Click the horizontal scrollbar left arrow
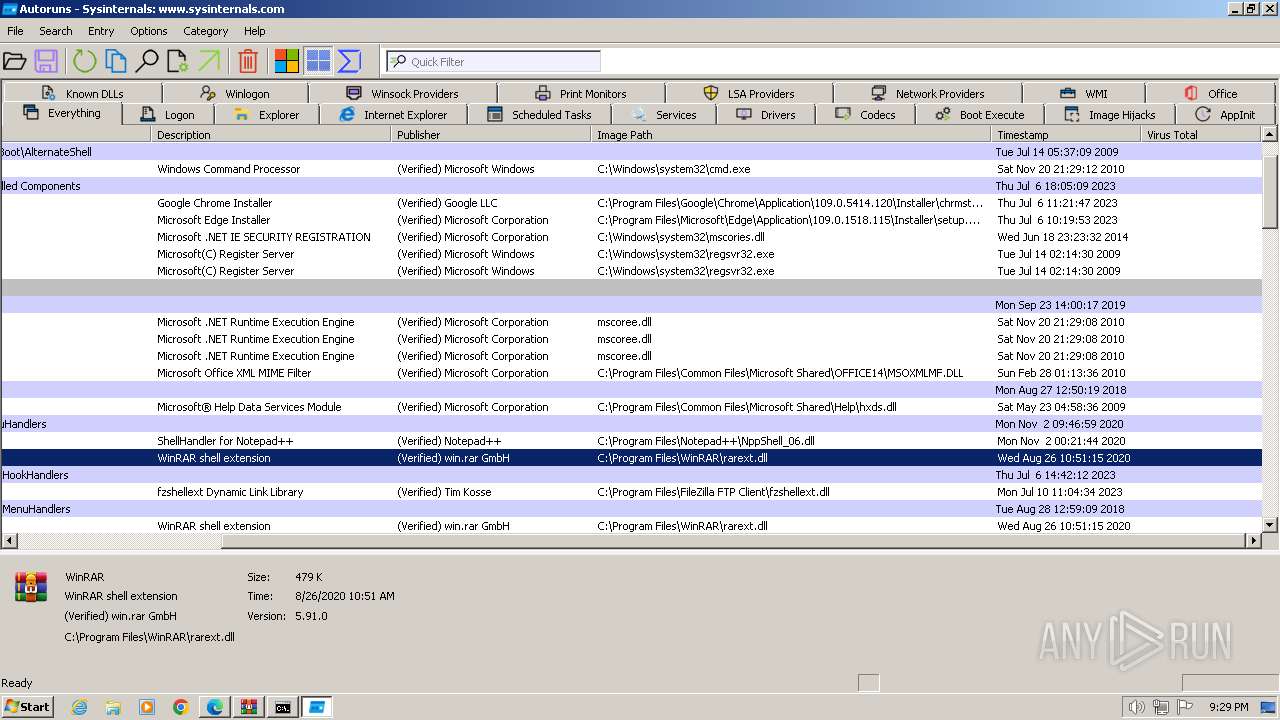Screen dimensions: 1280x720 coord(9,540)
